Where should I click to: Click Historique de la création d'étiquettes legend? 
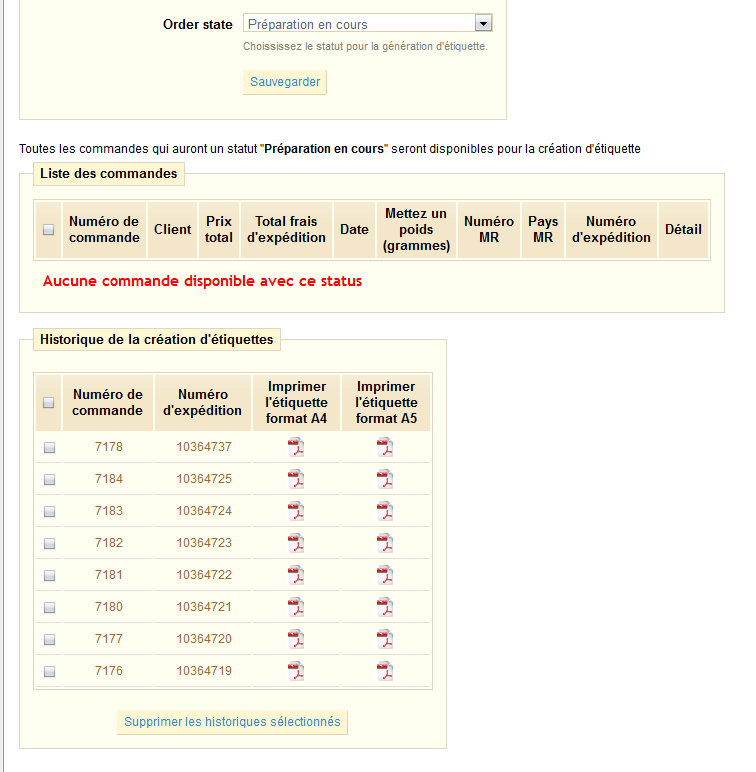[x=157, y=340]
